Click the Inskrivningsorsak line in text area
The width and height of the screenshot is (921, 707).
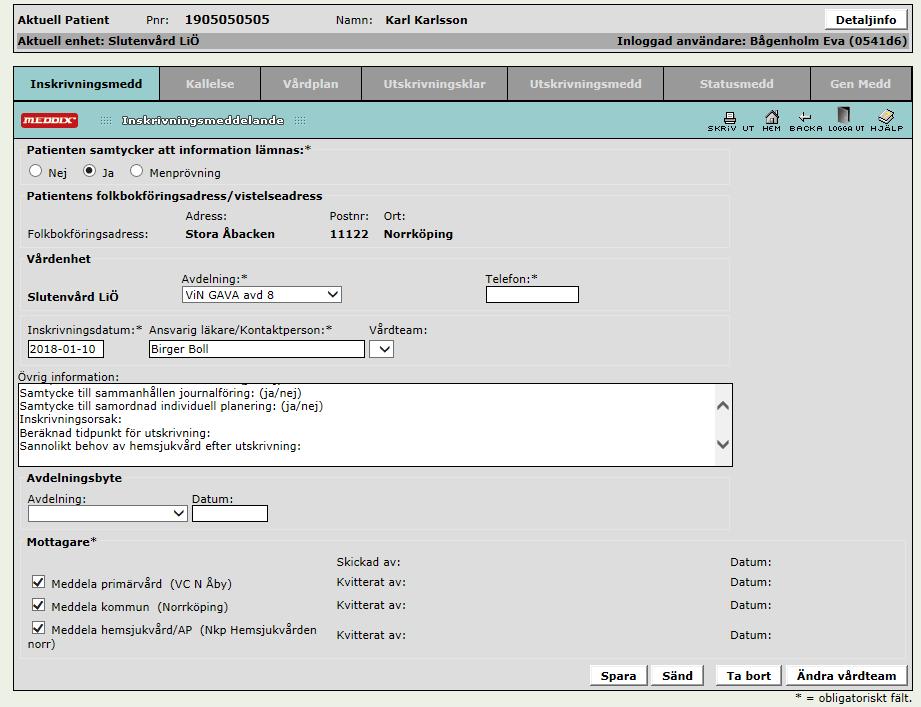(70, 419)
